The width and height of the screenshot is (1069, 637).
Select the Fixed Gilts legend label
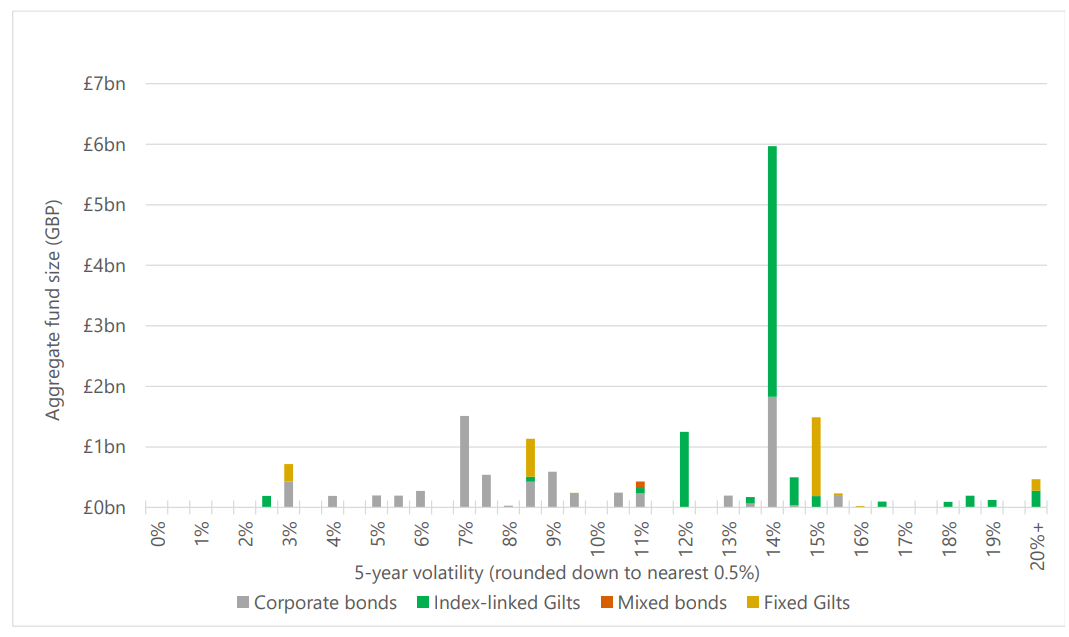(807, 603)
